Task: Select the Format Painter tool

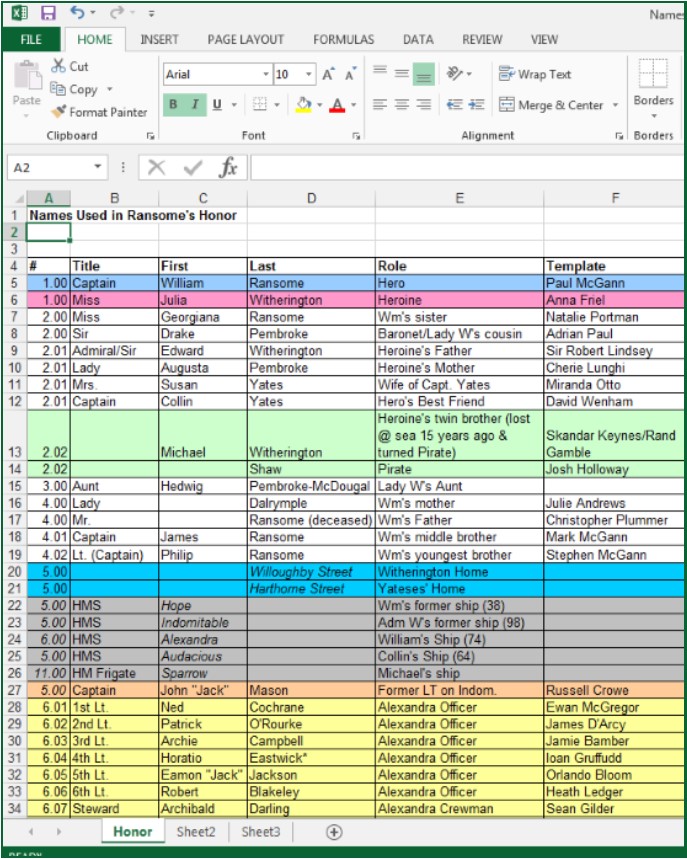Action: tap(99, 112)
